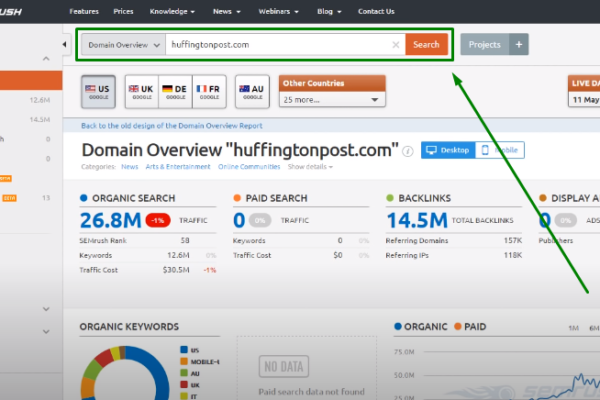Image resolution: width=600 pixels, height=400 pixels.
Task: Switch to Mobile data view
Action: tap(500, 150)
